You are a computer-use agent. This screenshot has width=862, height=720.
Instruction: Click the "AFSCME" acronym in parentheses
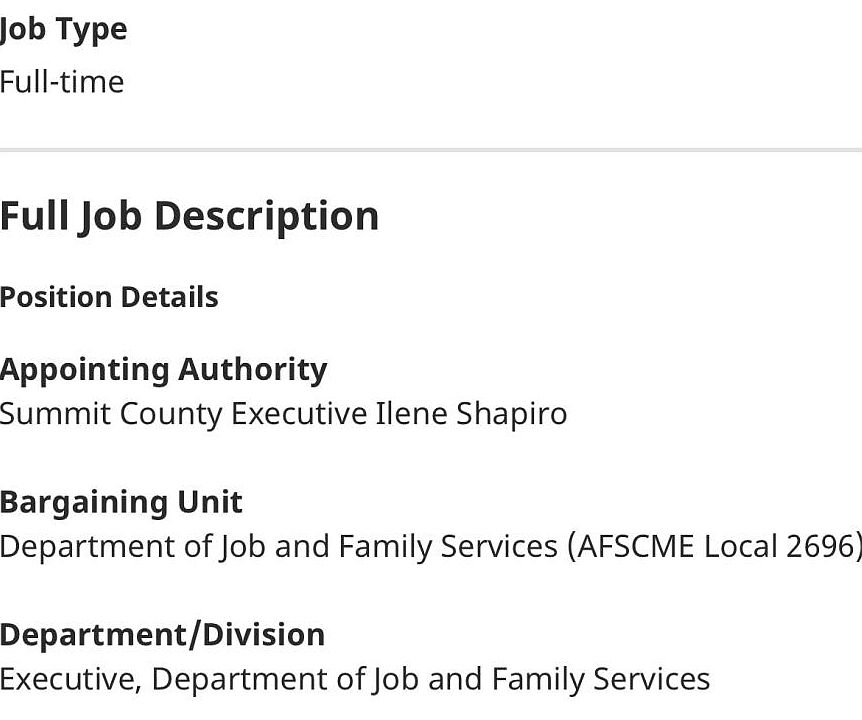(x=635, y=546)
